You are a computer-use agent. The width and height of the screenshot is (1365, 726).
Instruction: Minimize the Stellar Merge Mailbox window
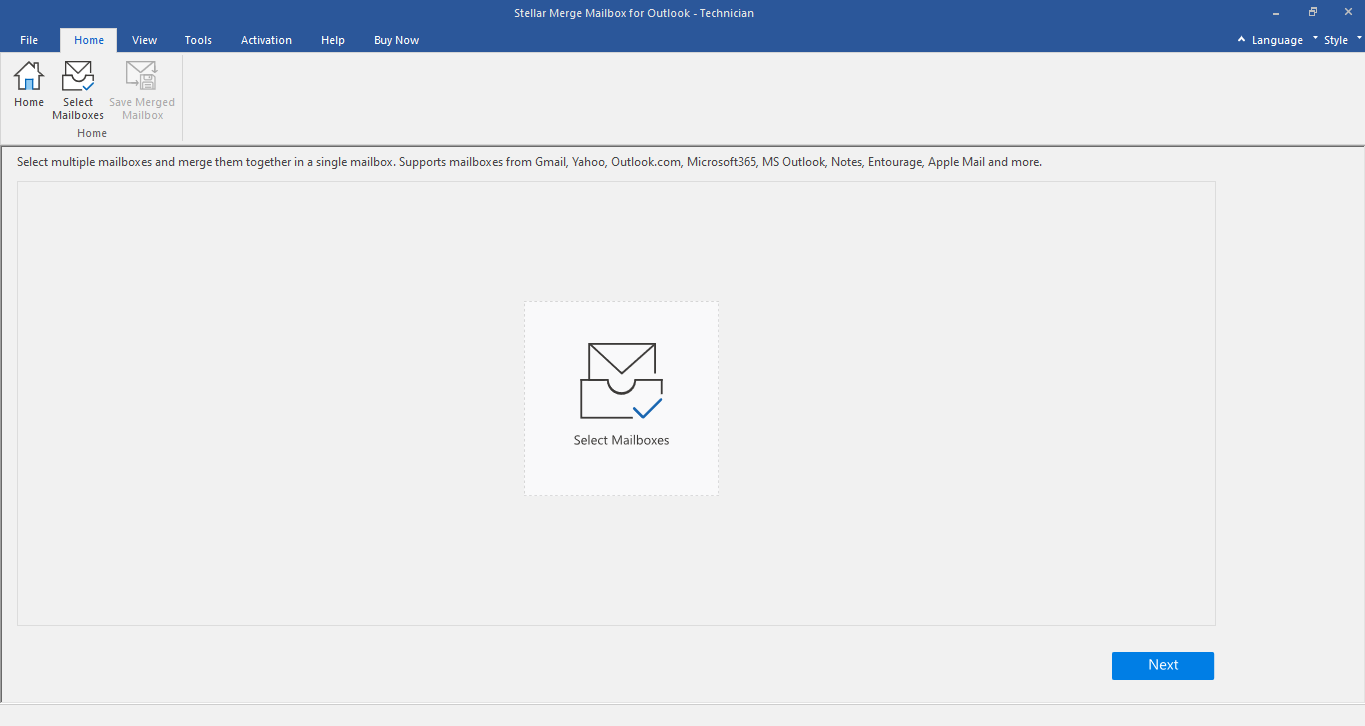pyautogui.click(x=1276, y=13)
